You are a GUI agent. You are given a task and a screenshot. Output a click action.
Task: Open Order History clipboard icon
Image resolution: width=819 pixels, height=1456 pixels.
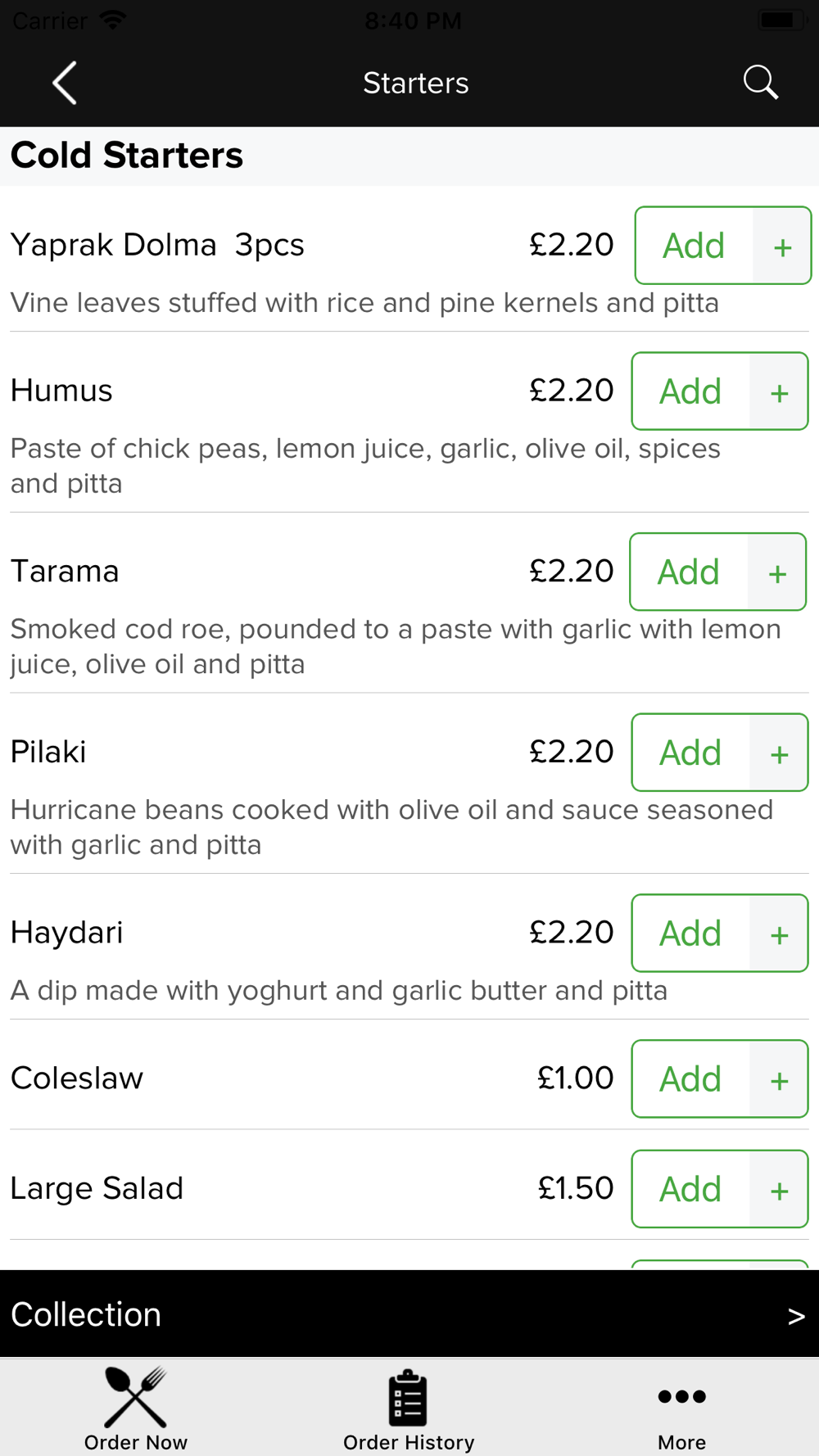[x=408, y=1398]
